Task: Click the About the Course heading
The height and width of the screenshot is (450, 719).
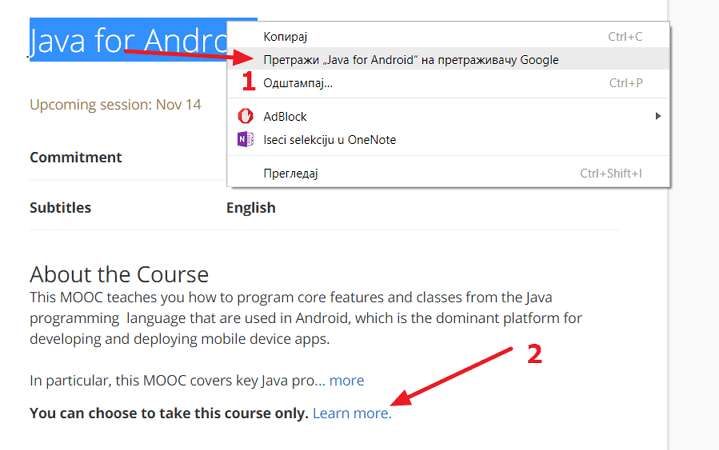Action: click(x=119, y=274)
